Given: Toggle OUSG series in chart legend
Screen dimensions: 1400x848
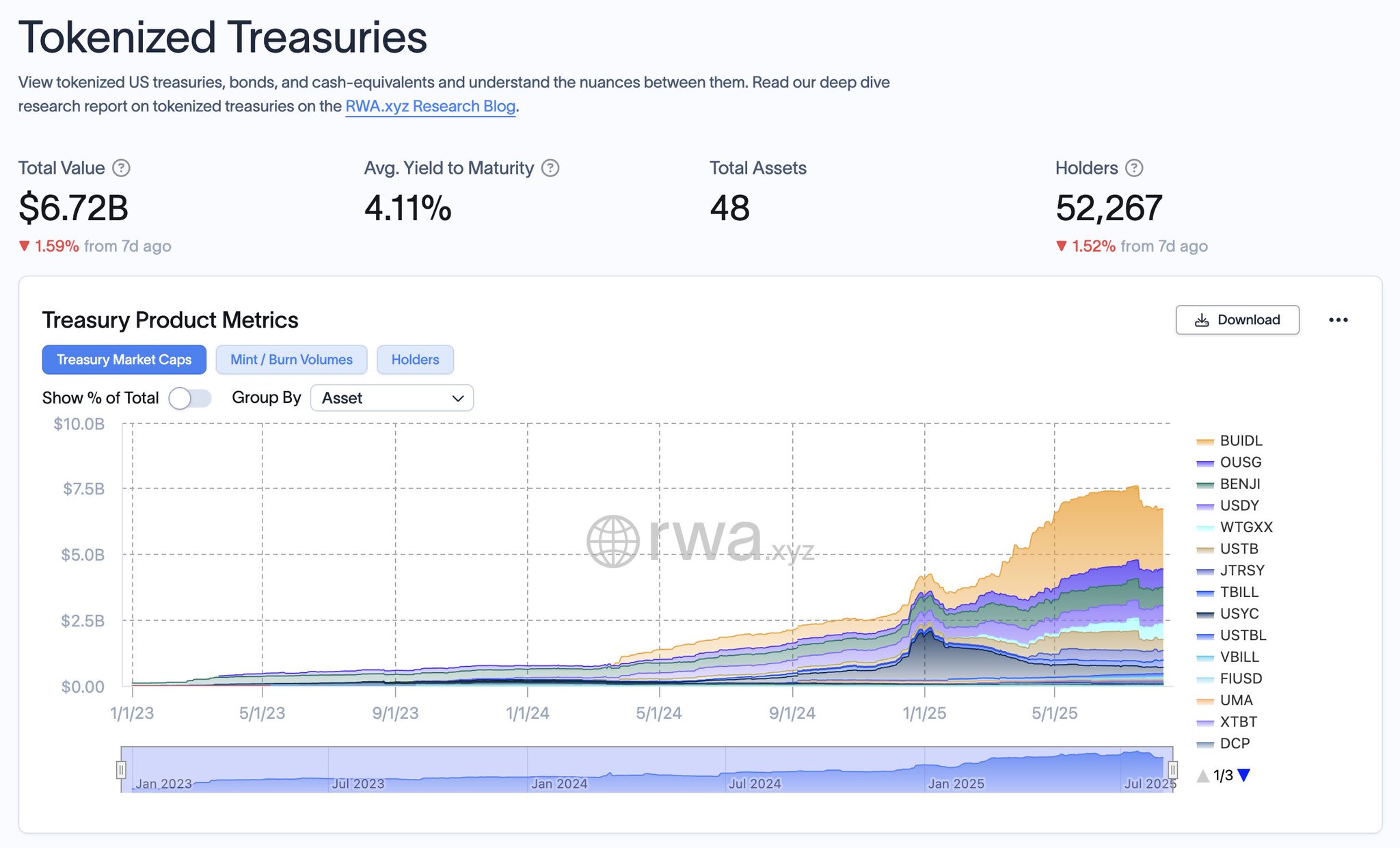Looking at the screenshot, I should pyautogui.click(x=1229, y=462).
